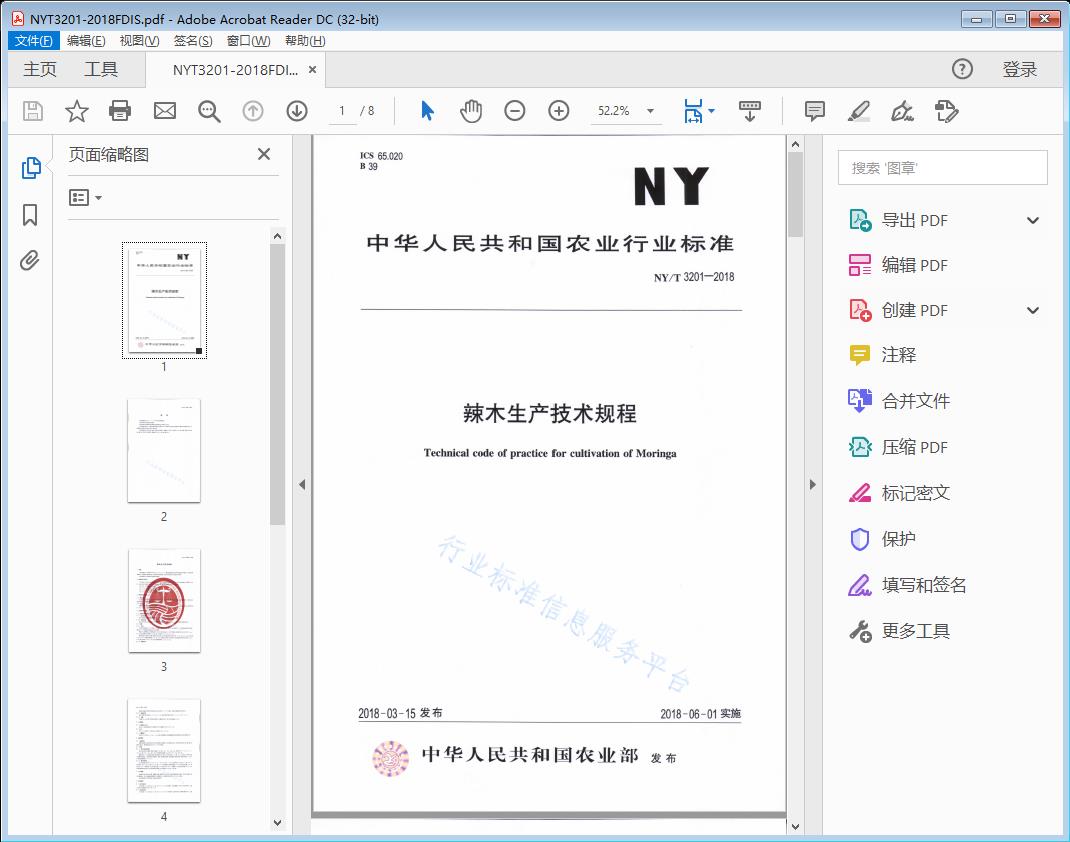Click the Zoom out minus icon
This screenshot has width=1070, height=842.
point(515,111)
